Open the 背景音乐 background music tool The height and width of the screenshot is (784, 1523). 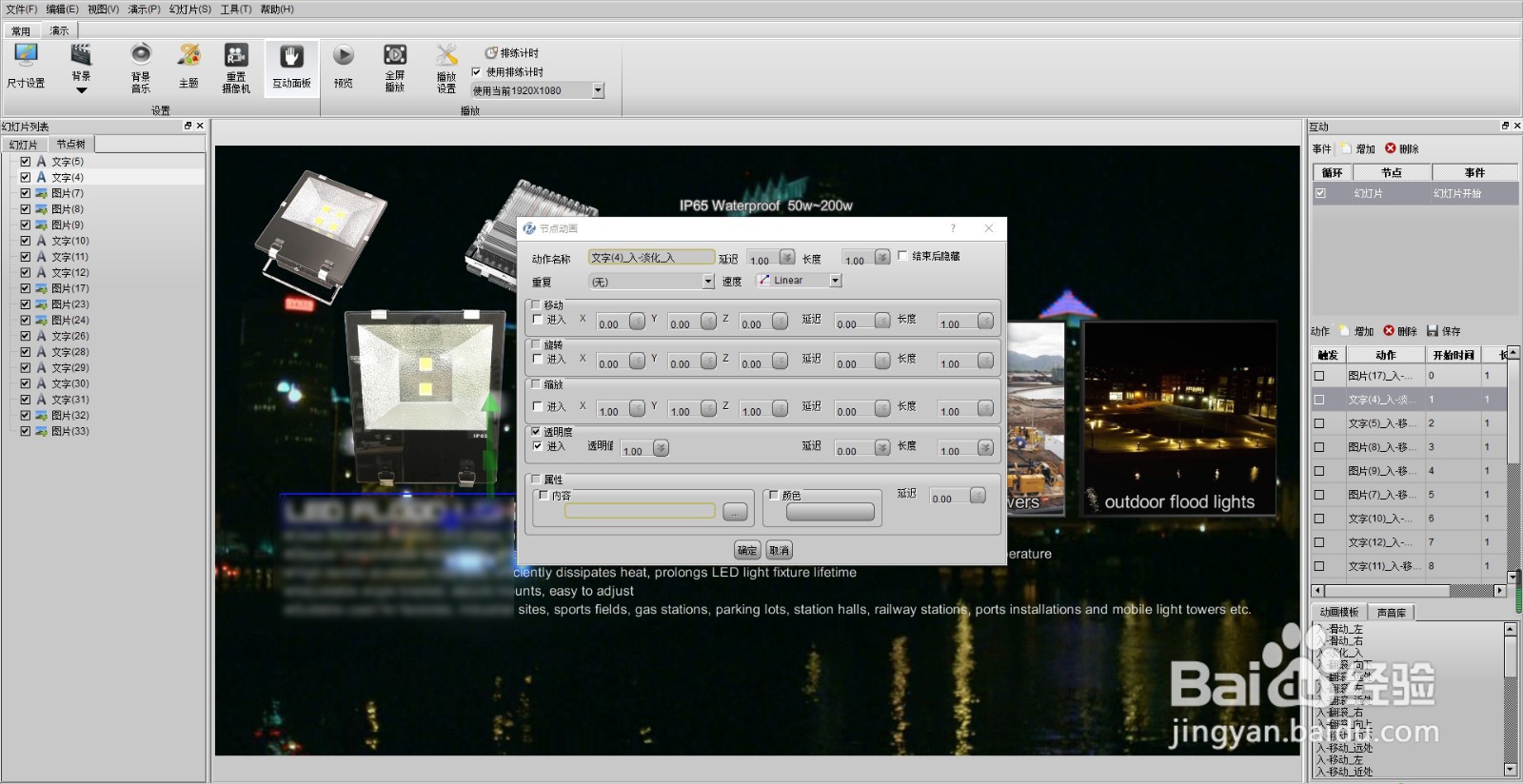pos(141,68)
